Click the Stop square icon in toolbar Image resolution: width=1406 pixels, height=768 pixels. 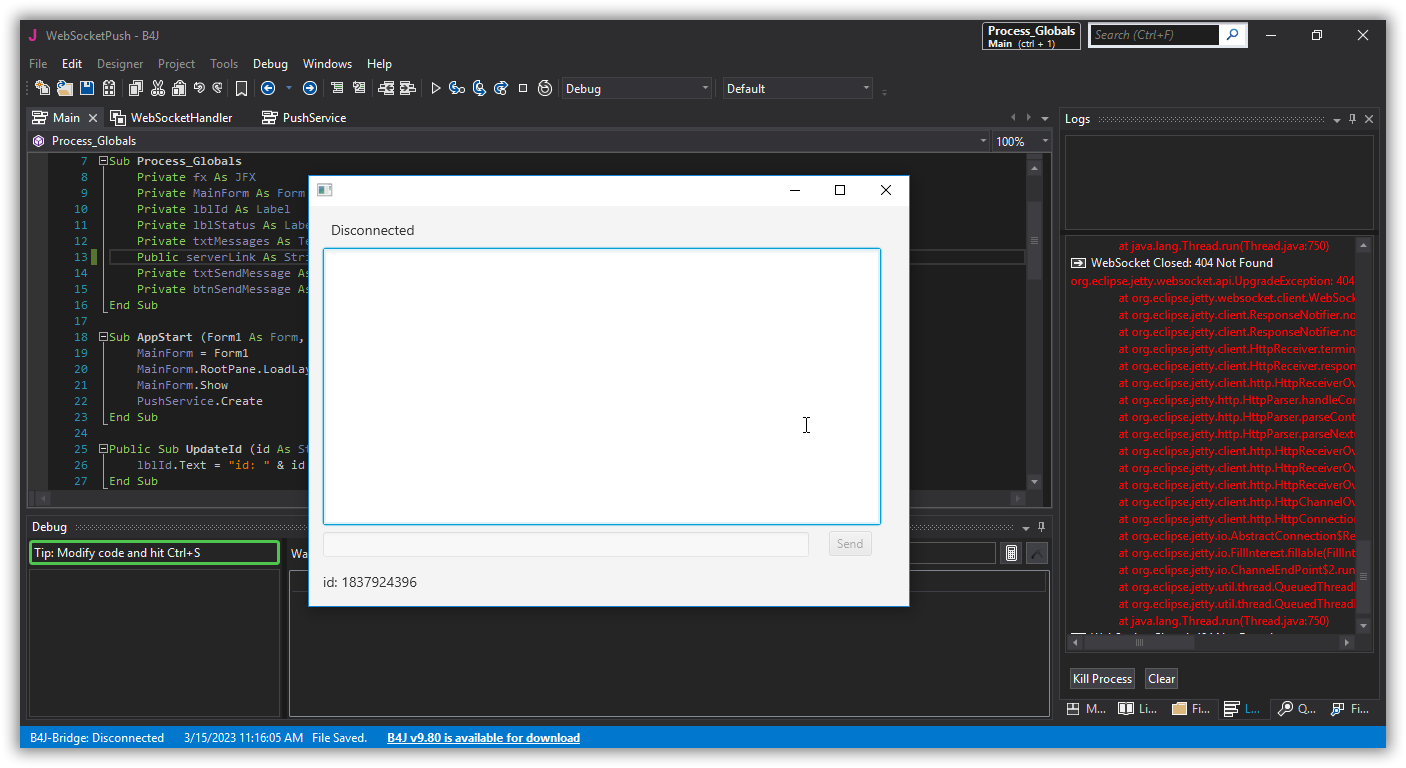(x=522, y=88)
